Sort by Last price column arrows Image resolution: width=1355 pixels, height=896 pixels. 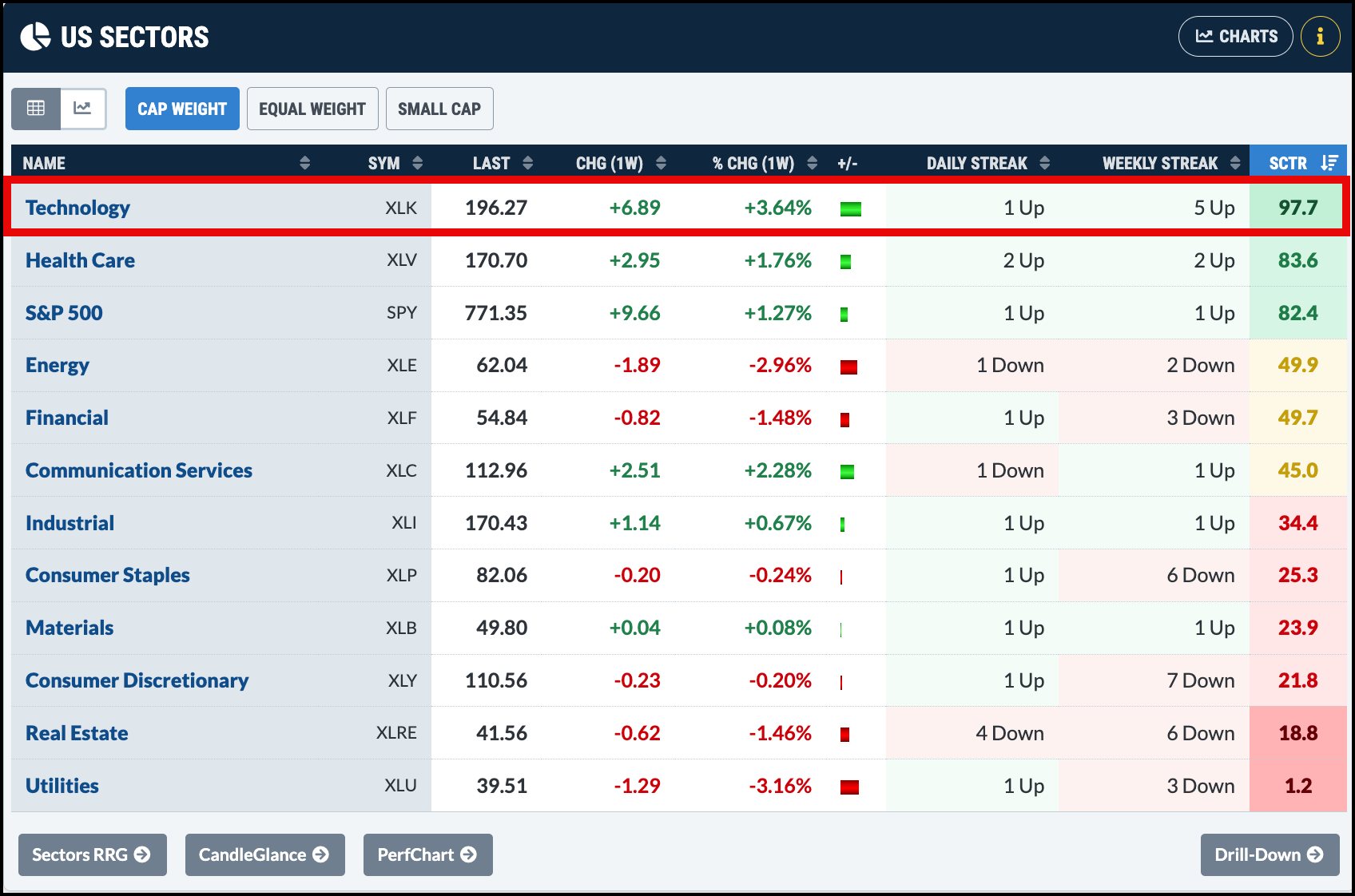[x=527, y=163]
